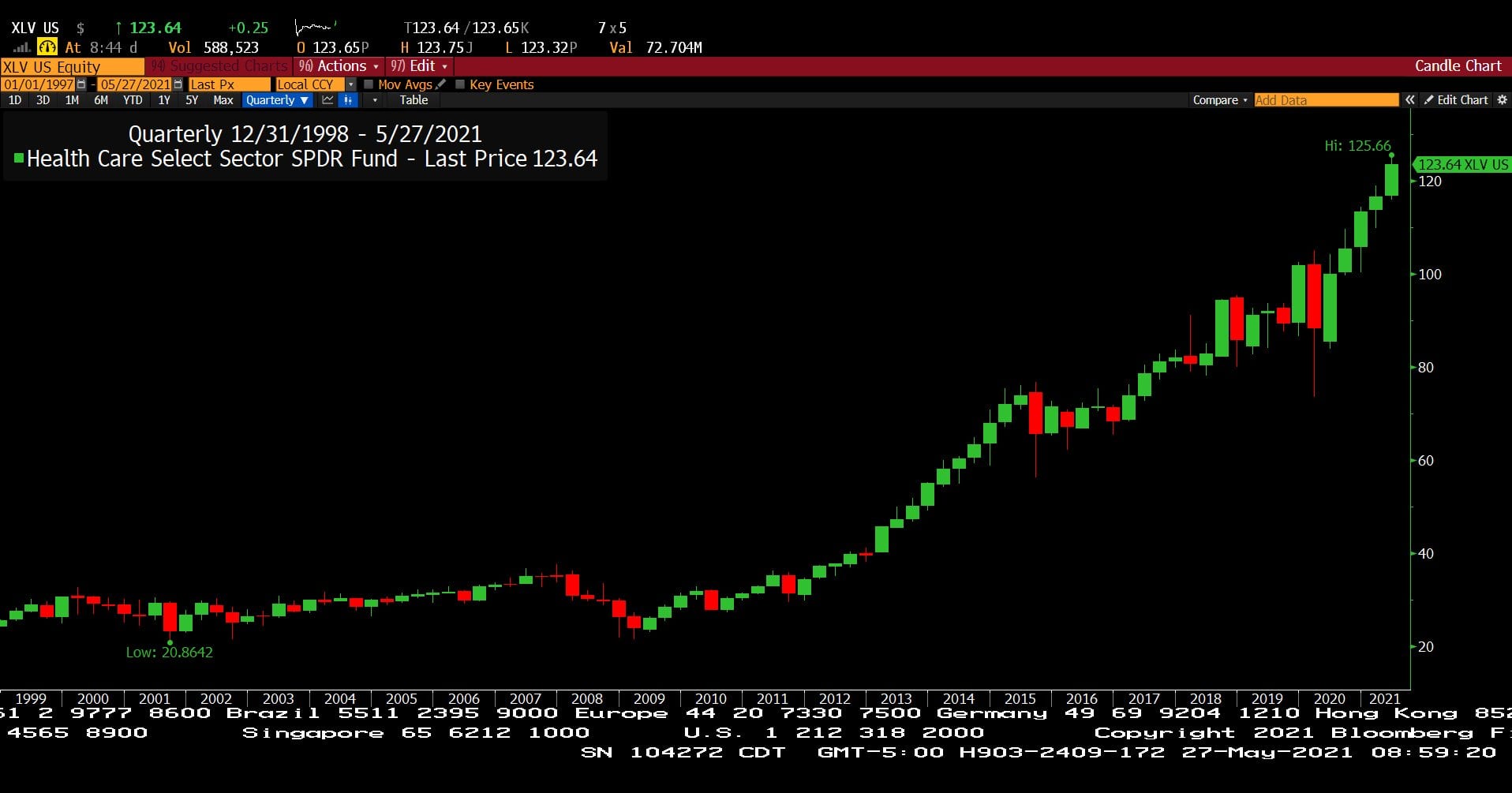
Task: Click the Low: 20.8642 marker label
Action: pos(170,653)
